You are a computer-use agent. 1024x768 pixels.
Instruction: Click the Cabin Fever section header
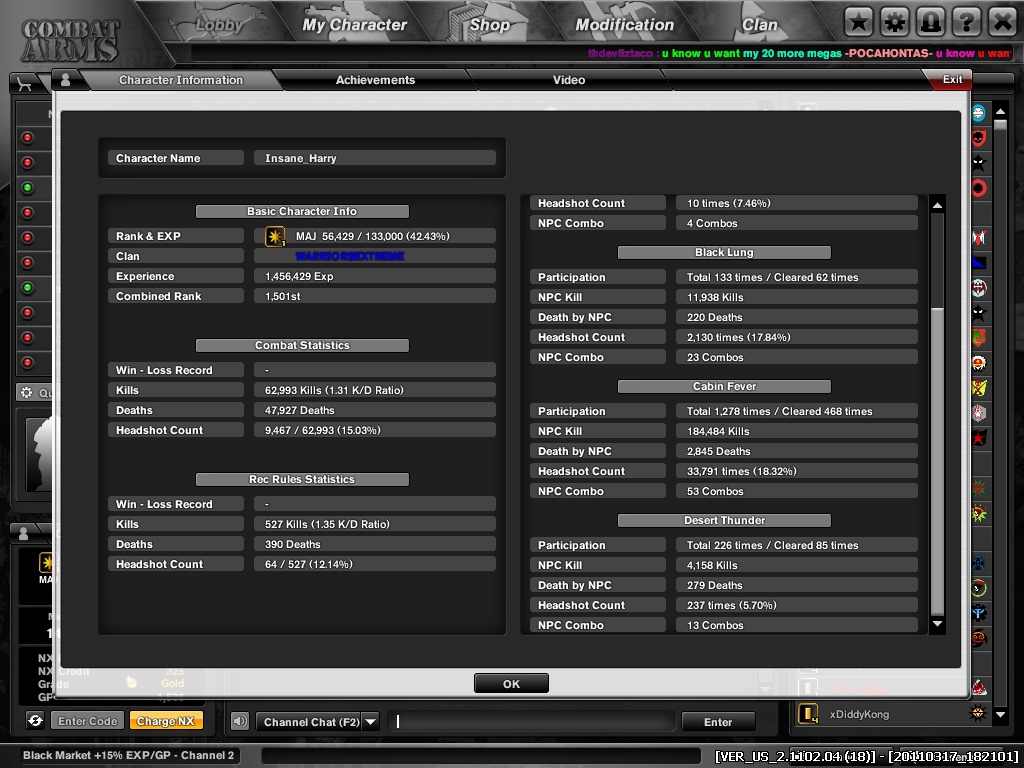pyautogui.click(x=724, y=387)
